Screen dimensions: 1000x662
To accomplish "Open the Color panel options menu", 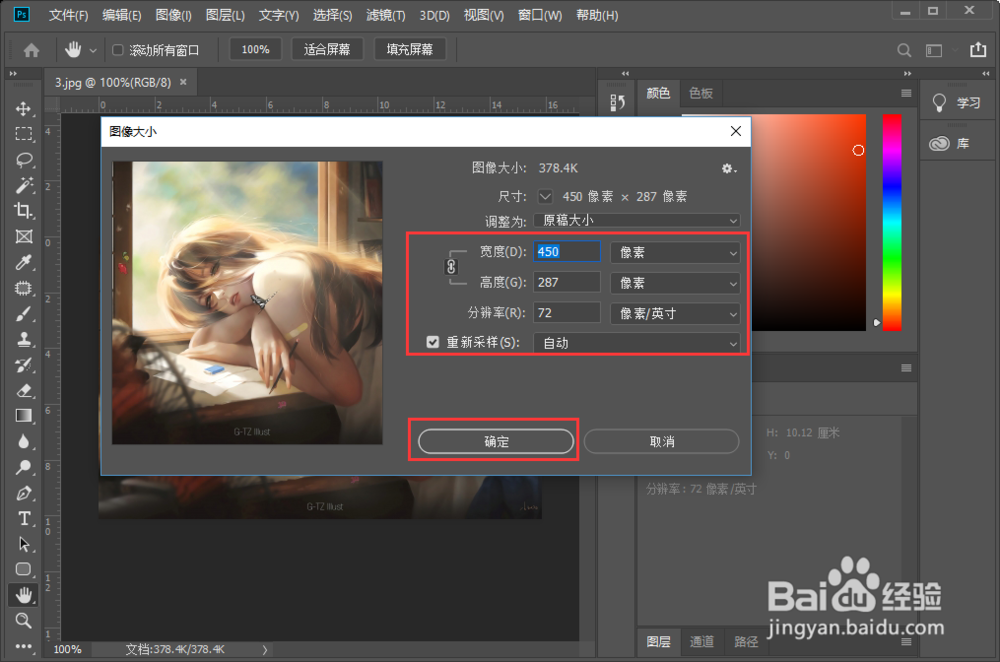I will pos(906,94).
